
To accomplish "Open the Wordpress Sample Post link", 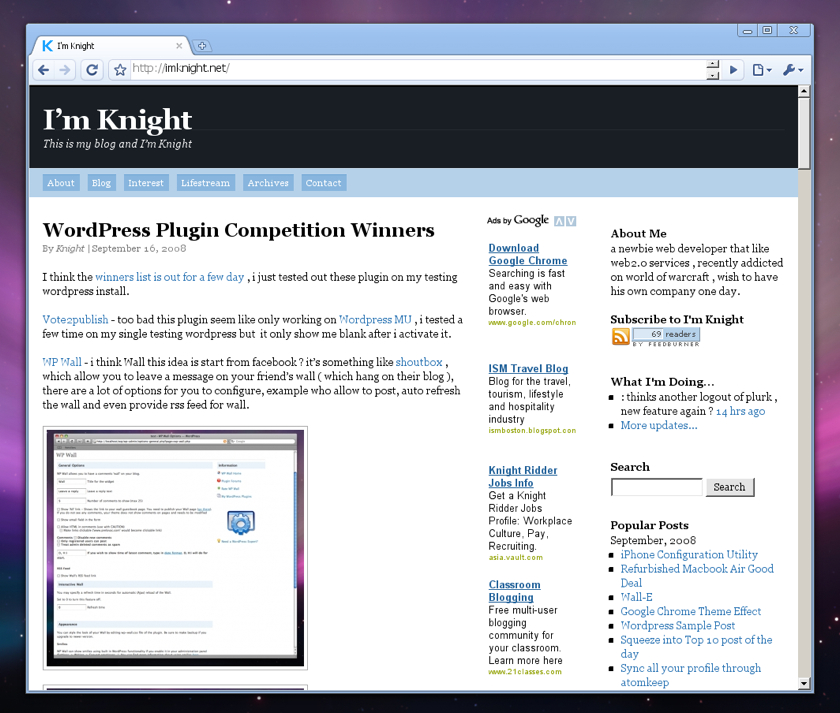I will pos(678,625).
